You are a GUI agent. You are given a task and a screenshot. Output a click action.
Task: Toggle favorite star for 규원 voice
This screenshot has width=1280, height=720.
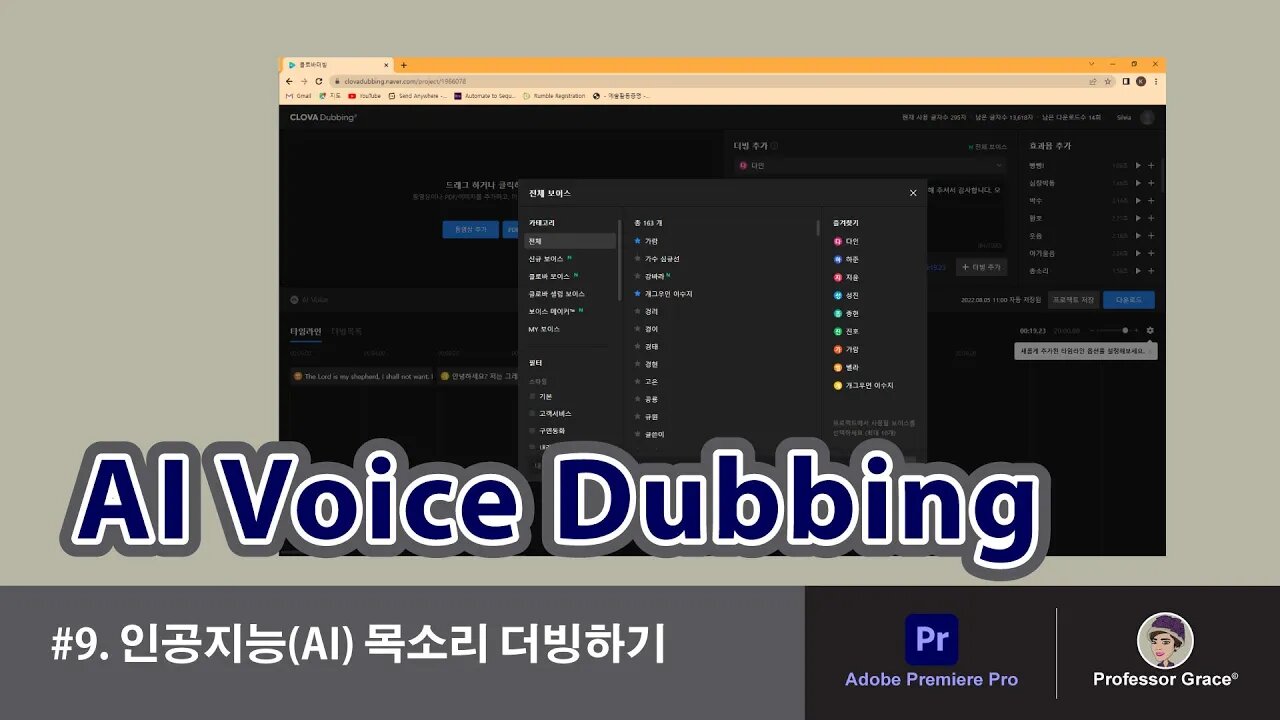pyautogui.click(x=637, y=416)
